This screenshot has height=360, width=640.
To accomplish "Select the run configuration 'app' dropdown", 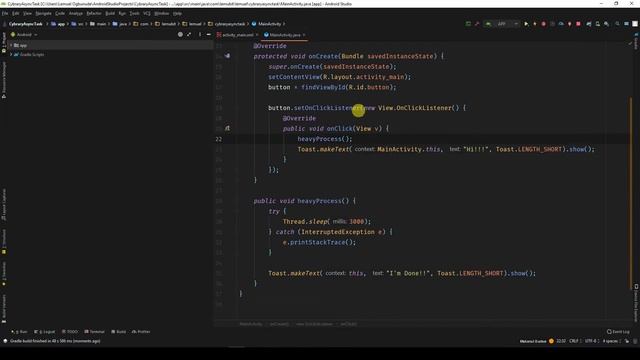I will pyautogui.click(x=502, y=24).
